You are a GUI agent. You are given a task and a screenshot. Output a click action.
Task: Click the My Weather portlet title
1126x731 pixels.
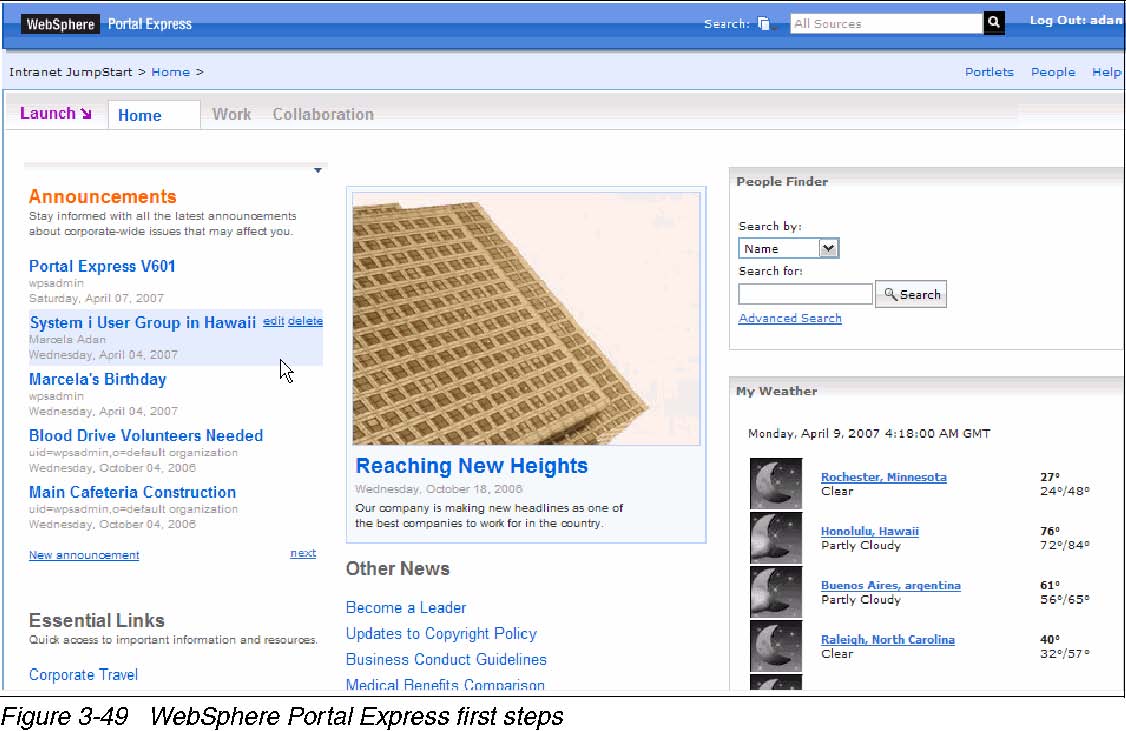776,391
